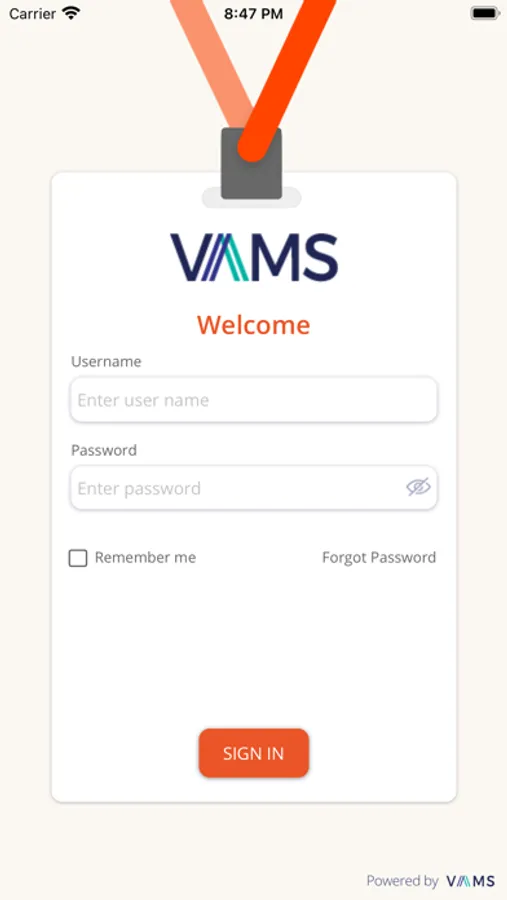Tap the battery indicator icon
Image resolution: width=507 pixels, height=900 pixels.
pos(485,13)
